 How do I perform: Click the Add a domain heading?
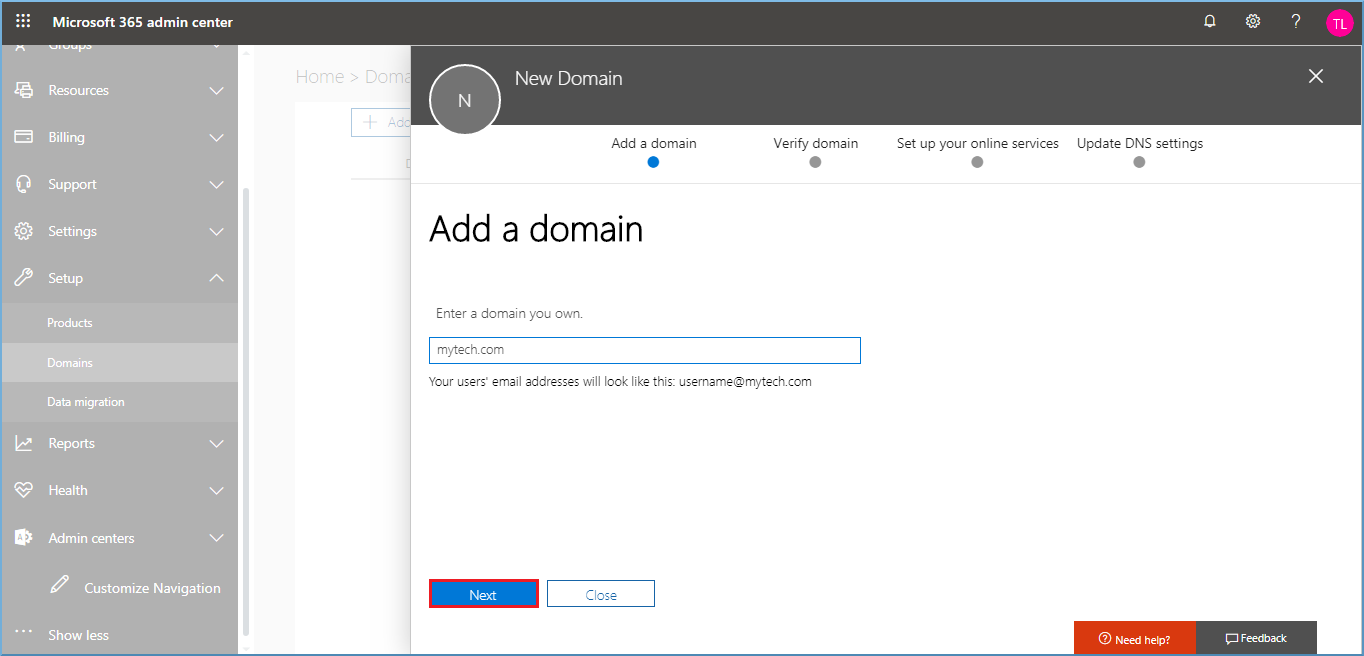tap(536, 230)
